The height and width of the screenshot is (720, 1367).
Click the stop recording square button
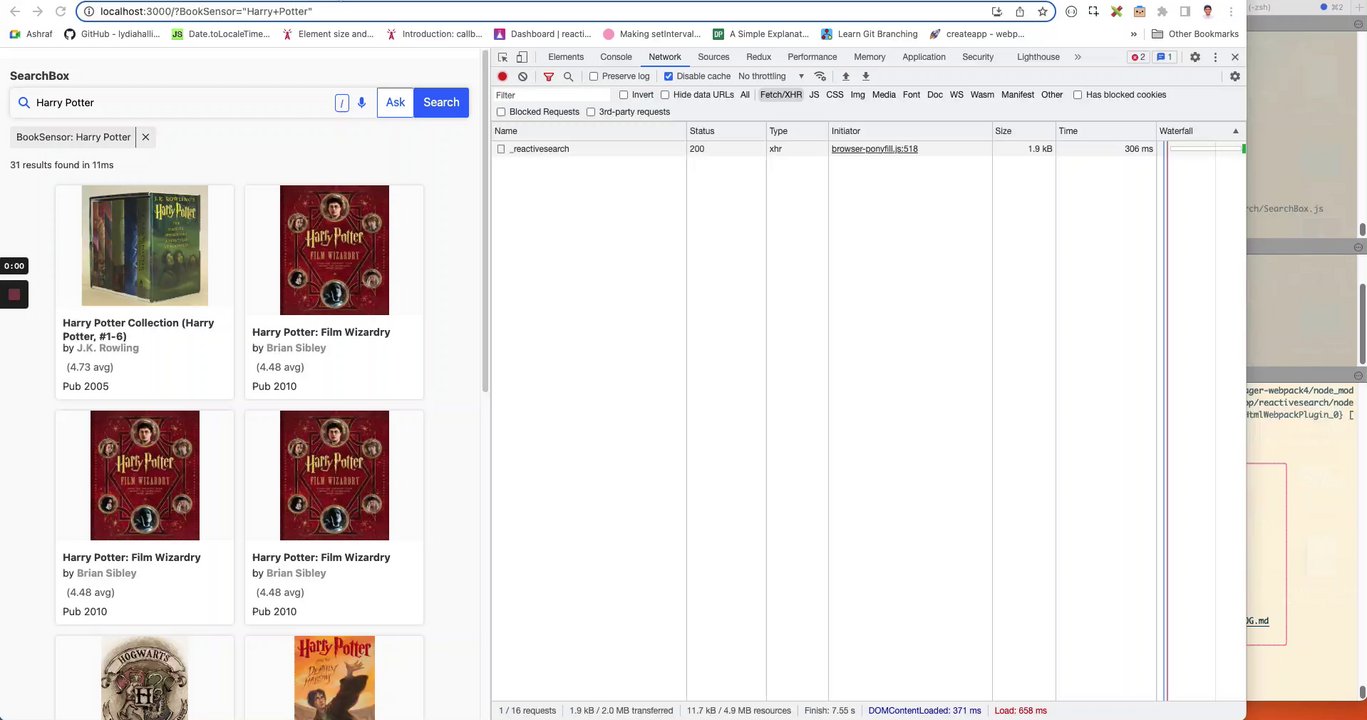tap(14, 294)
